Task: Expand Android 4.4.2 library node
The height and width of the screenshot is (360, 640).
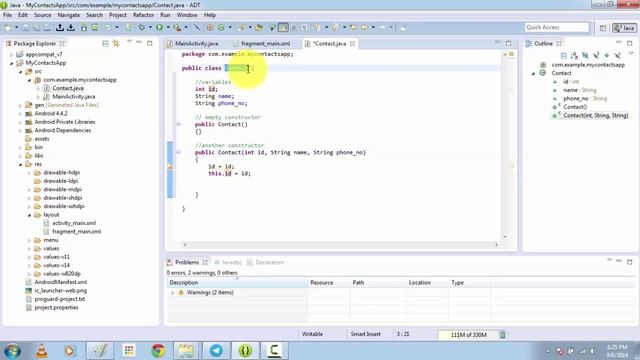Action: coord(20,113)
